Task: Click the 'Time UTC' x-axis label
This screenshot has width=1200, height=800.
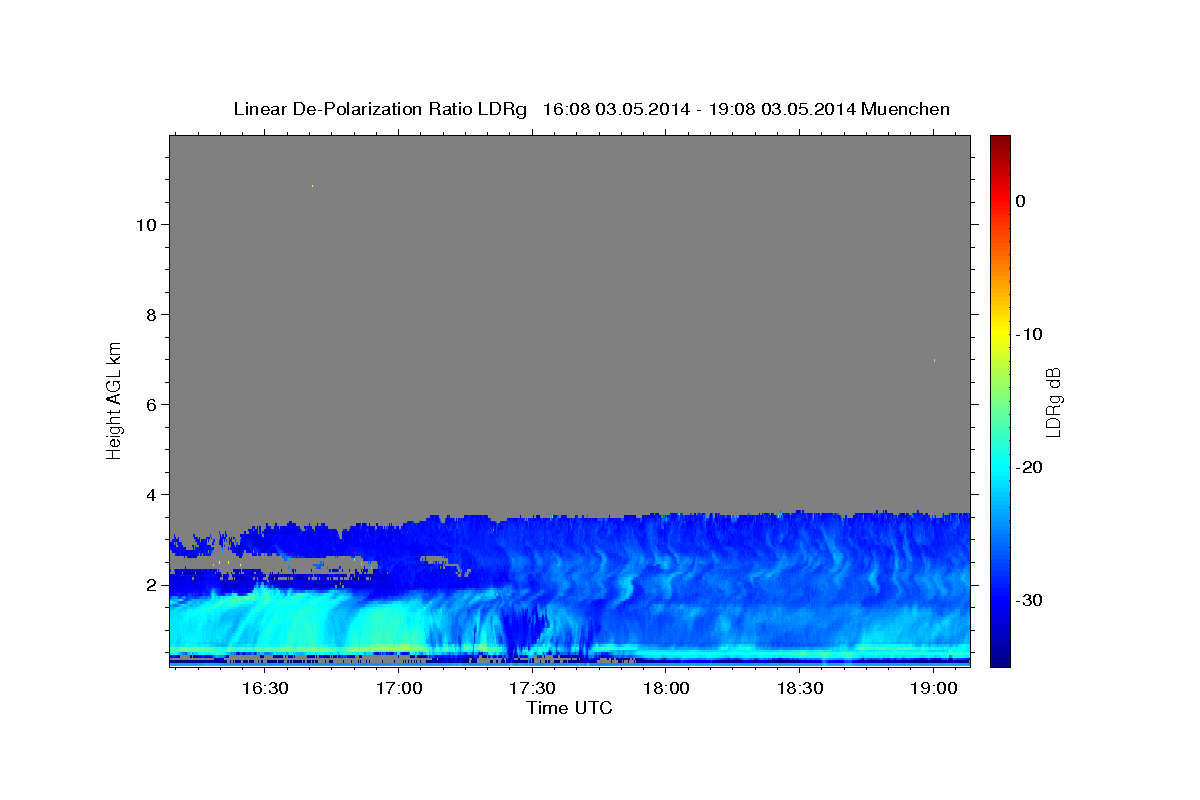Action: tap(569, 708)
